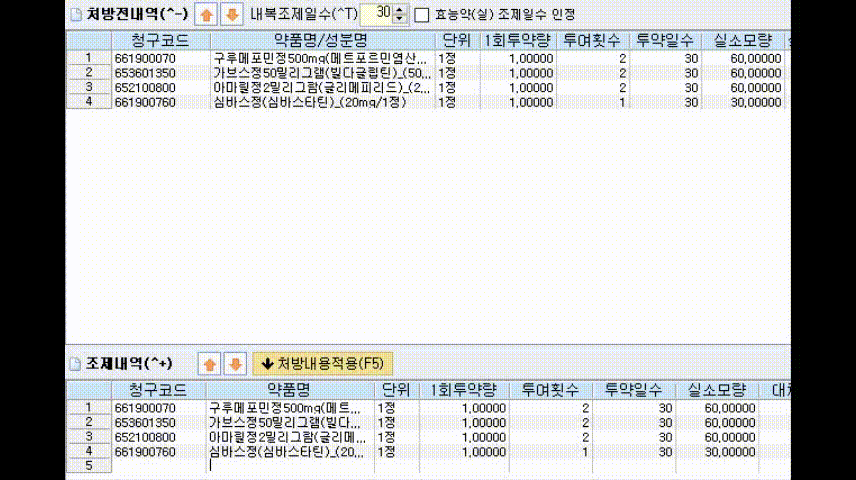This screenshot has height=480, width=856.
Task: Click the move-down arrow beside 처방전내역
Action: pos(231,15)
